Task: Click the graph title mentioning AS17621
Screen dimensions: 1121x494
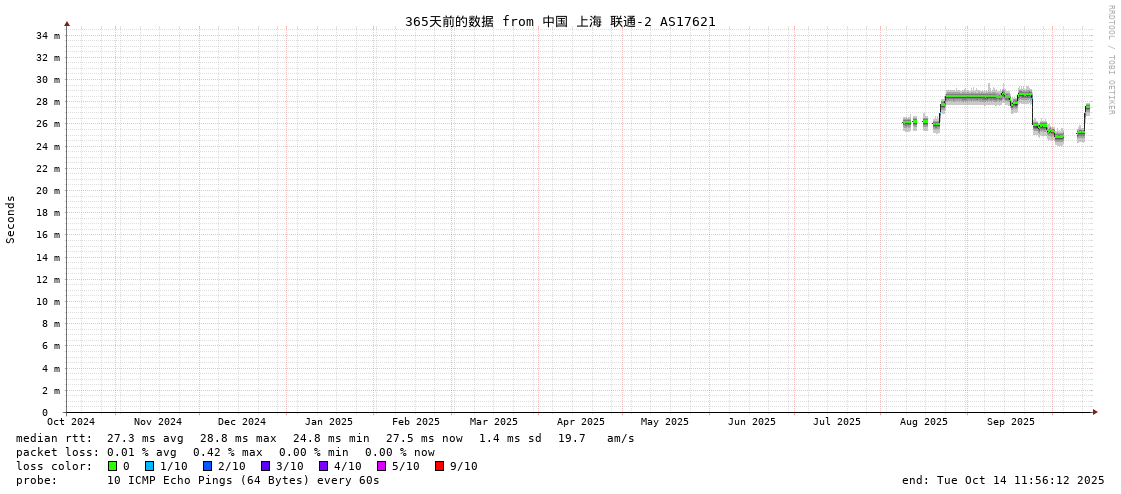Action: click(560, 21)
